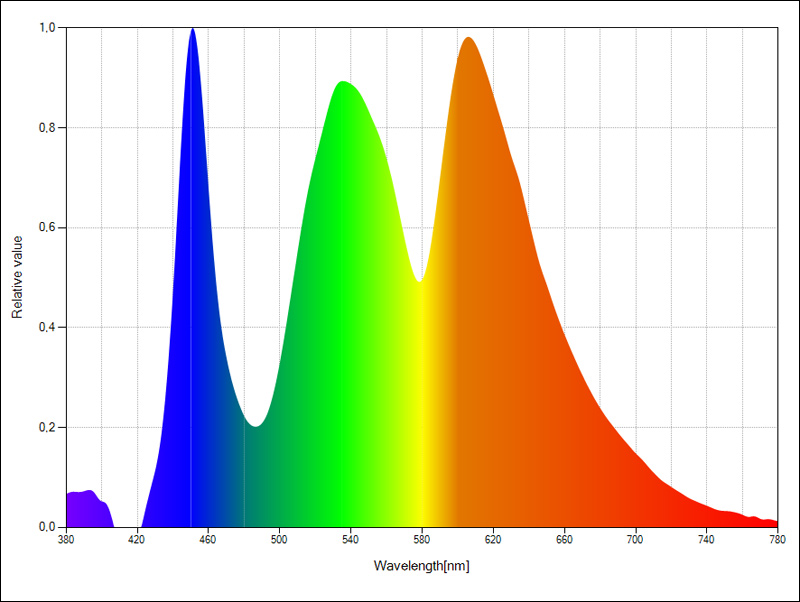The height and width of the screenshot is (602, 800).
Task: Click the violet bump near 390 nm
Action: pos(88,508)
